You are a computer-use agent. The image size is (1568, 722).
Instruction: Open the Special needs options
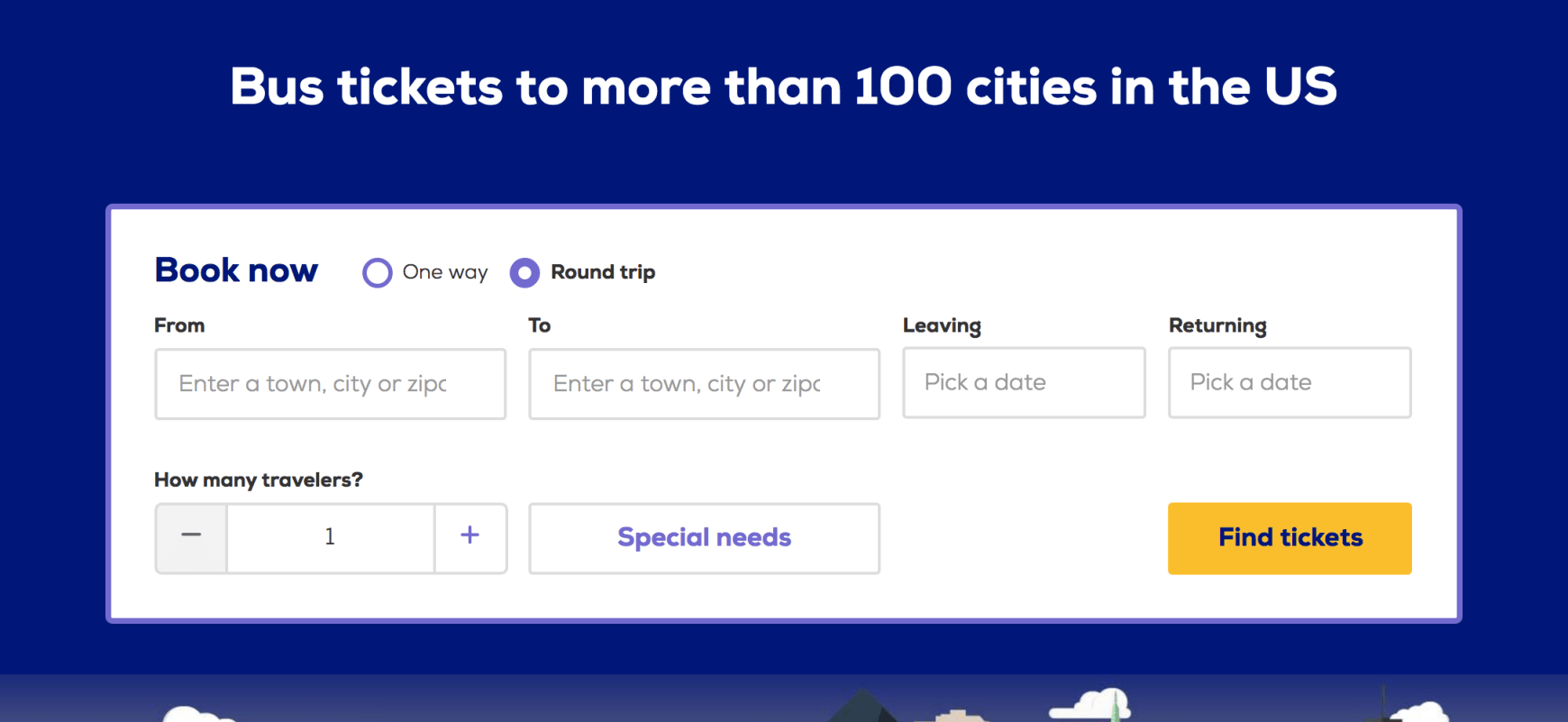point(704,538)
